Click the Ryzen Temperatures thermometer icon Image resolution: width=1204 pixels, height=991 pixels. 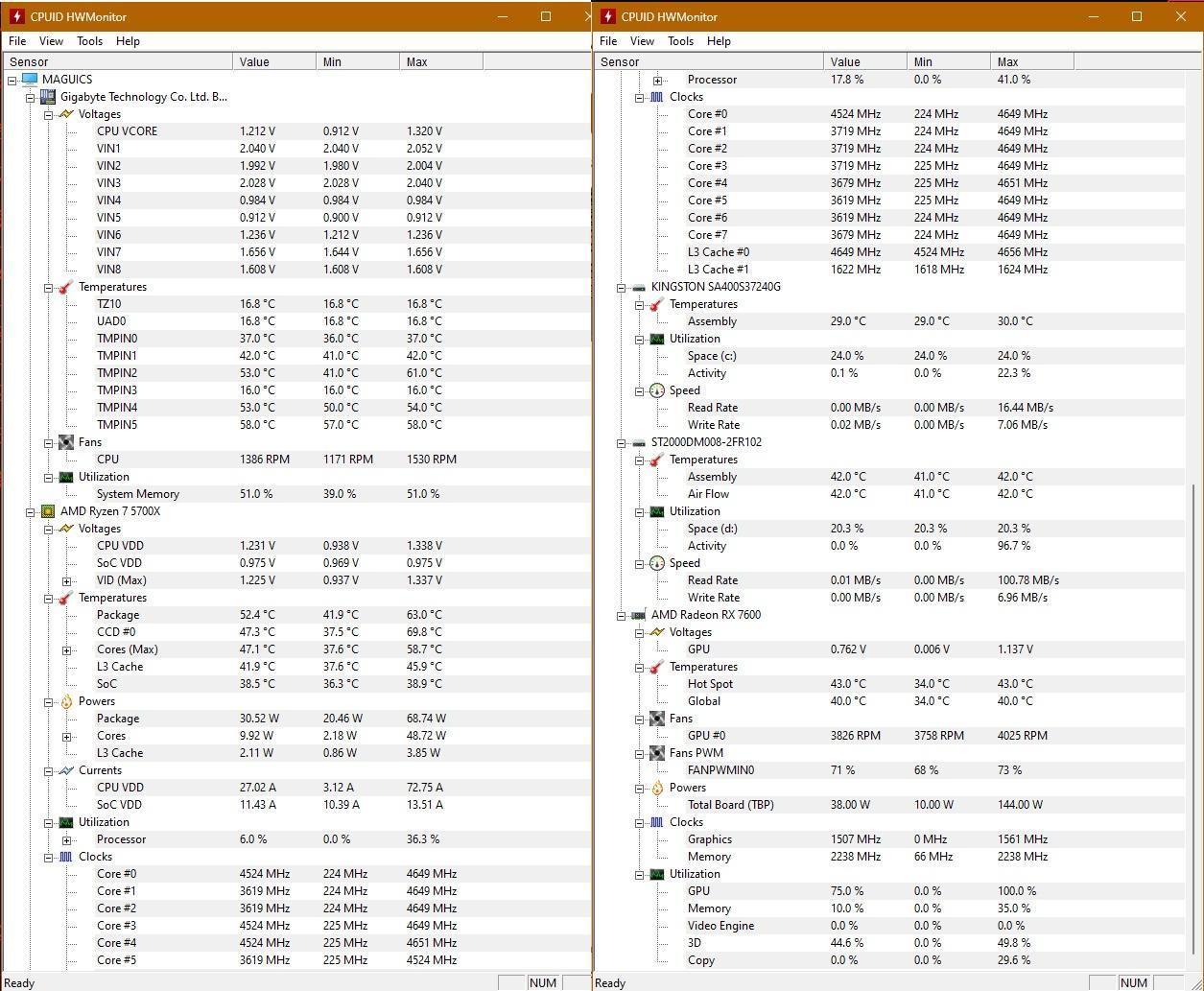click(65, 598)
